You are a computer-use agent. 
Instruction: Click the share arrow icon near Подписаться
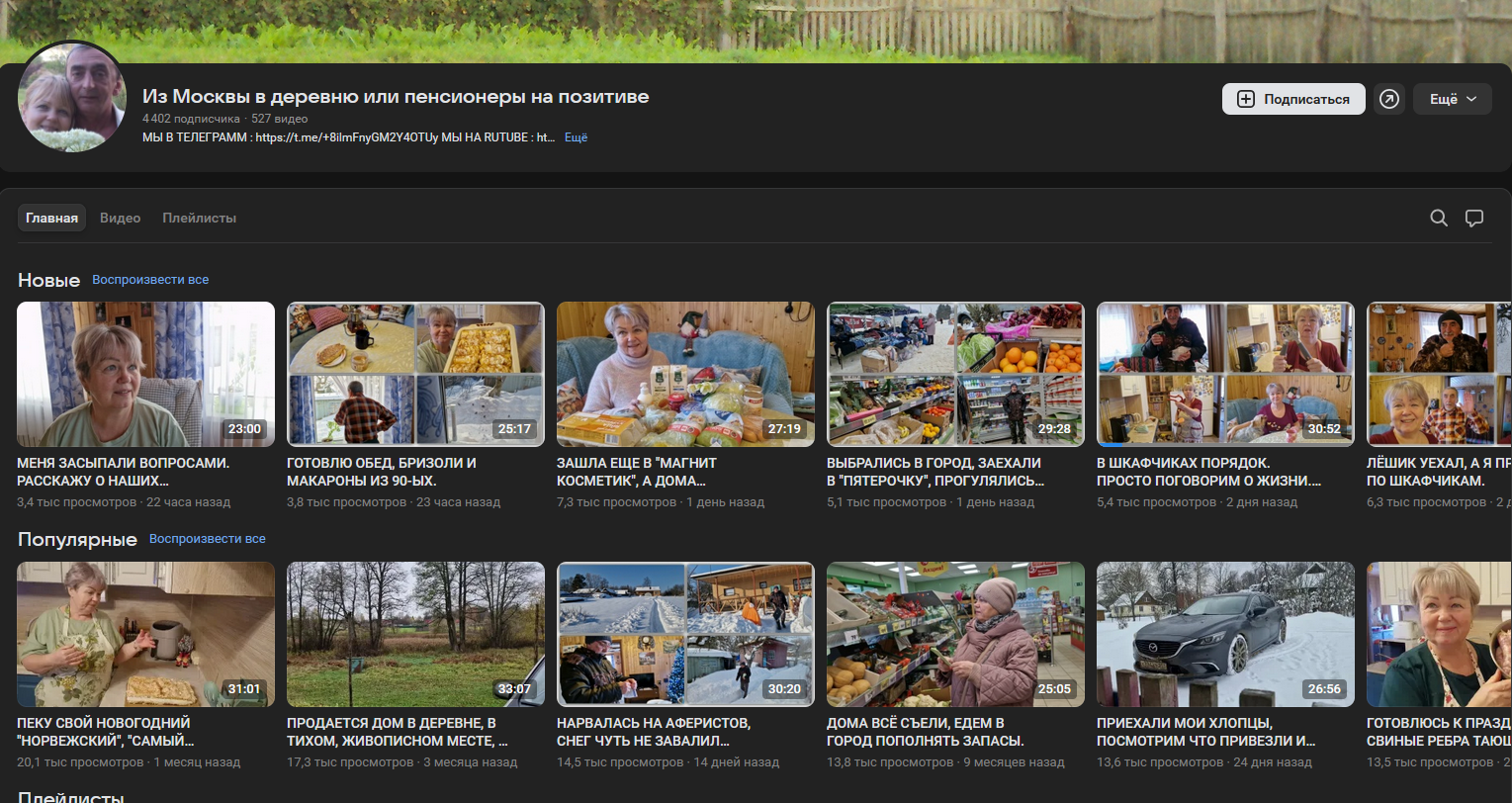click(1389, 99)
